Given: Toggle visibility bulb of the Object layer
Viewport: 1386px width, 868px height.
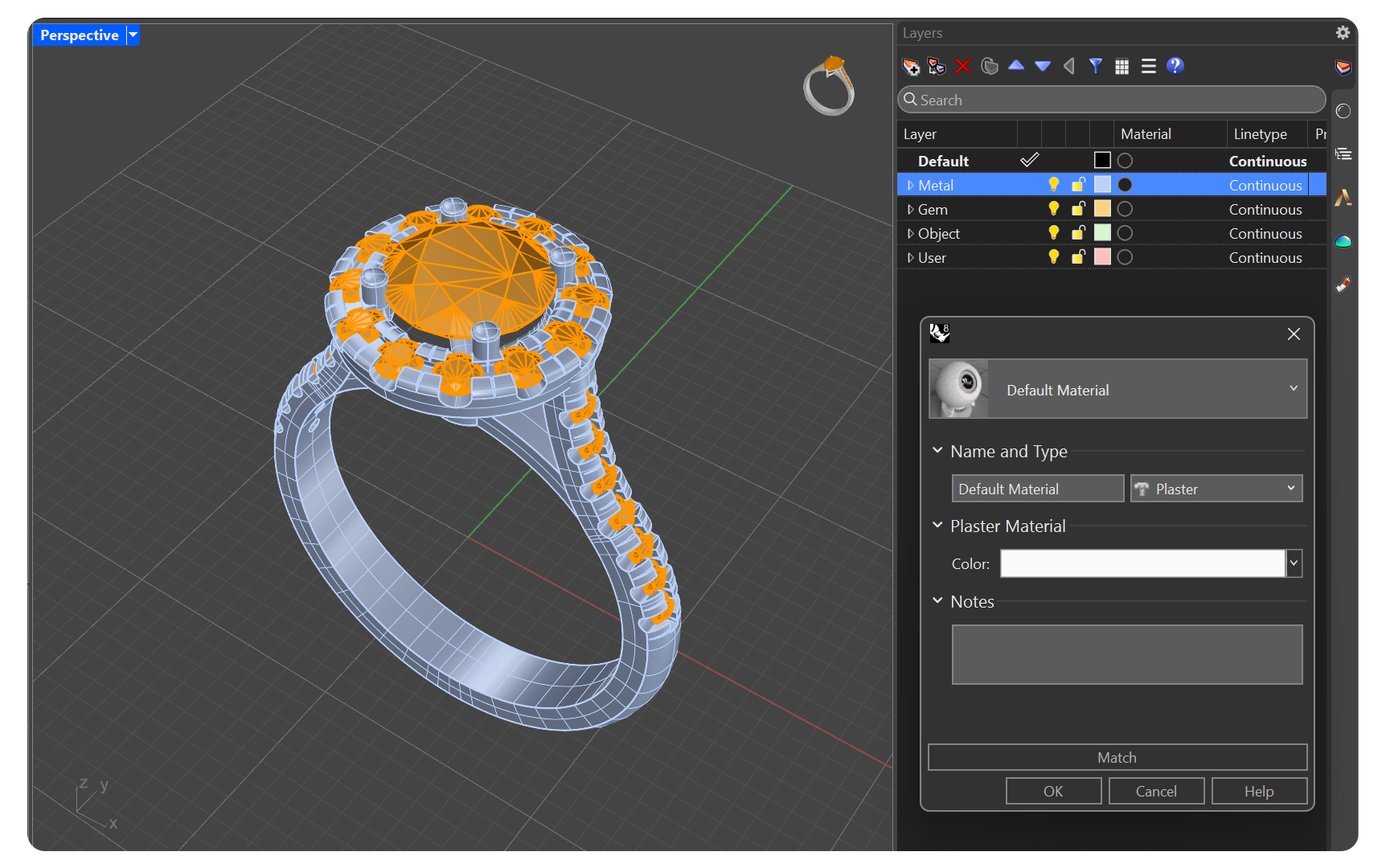Looking at the screenshot, I should (x=1054, y=233).
